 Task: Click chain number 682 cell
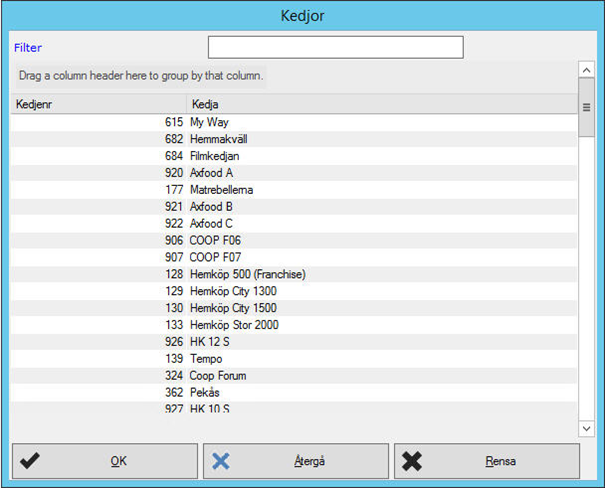[x=98, y=139]
